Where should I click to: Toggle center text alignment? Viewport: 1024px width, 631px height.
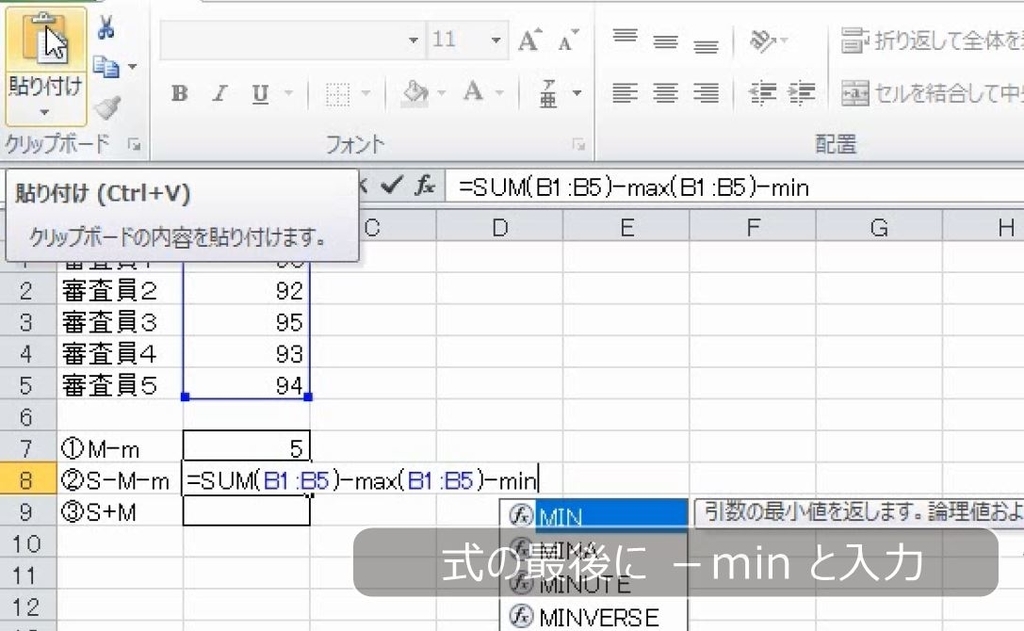pyautogui.click(x=665, y=93)
